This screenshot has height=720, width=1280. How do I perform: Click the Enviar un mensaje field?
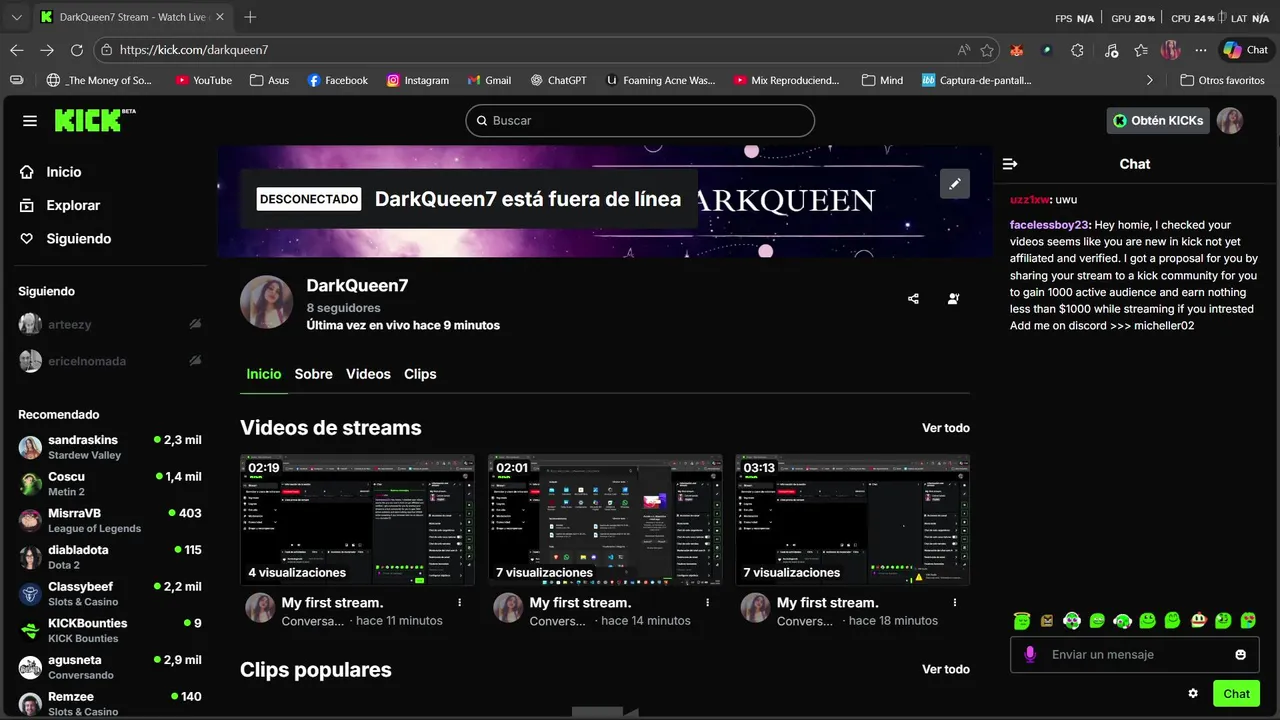click(1135, 655)
